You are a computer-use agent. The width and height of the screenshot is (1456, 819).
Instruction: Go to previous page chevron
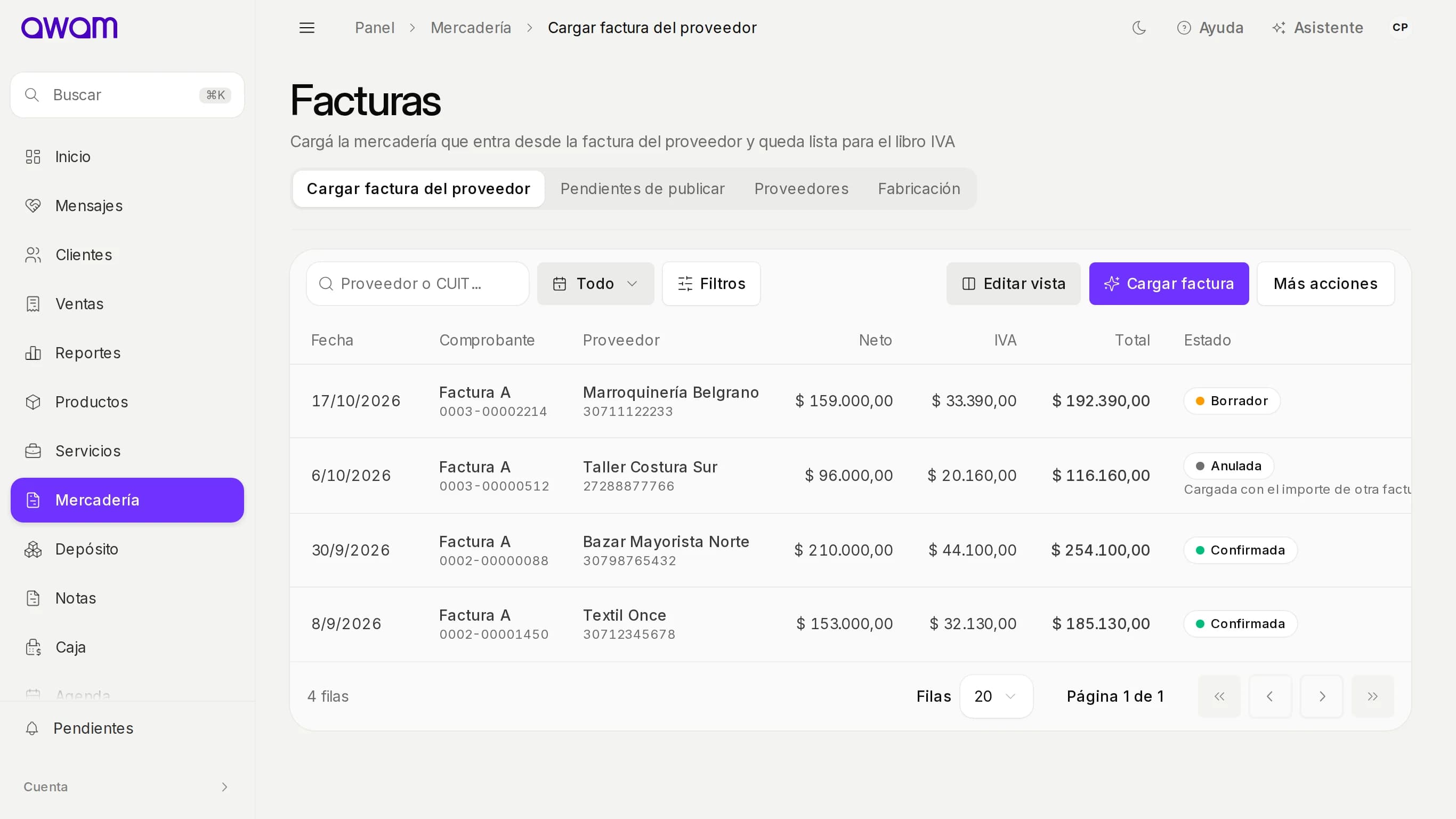coord(1270,696)
